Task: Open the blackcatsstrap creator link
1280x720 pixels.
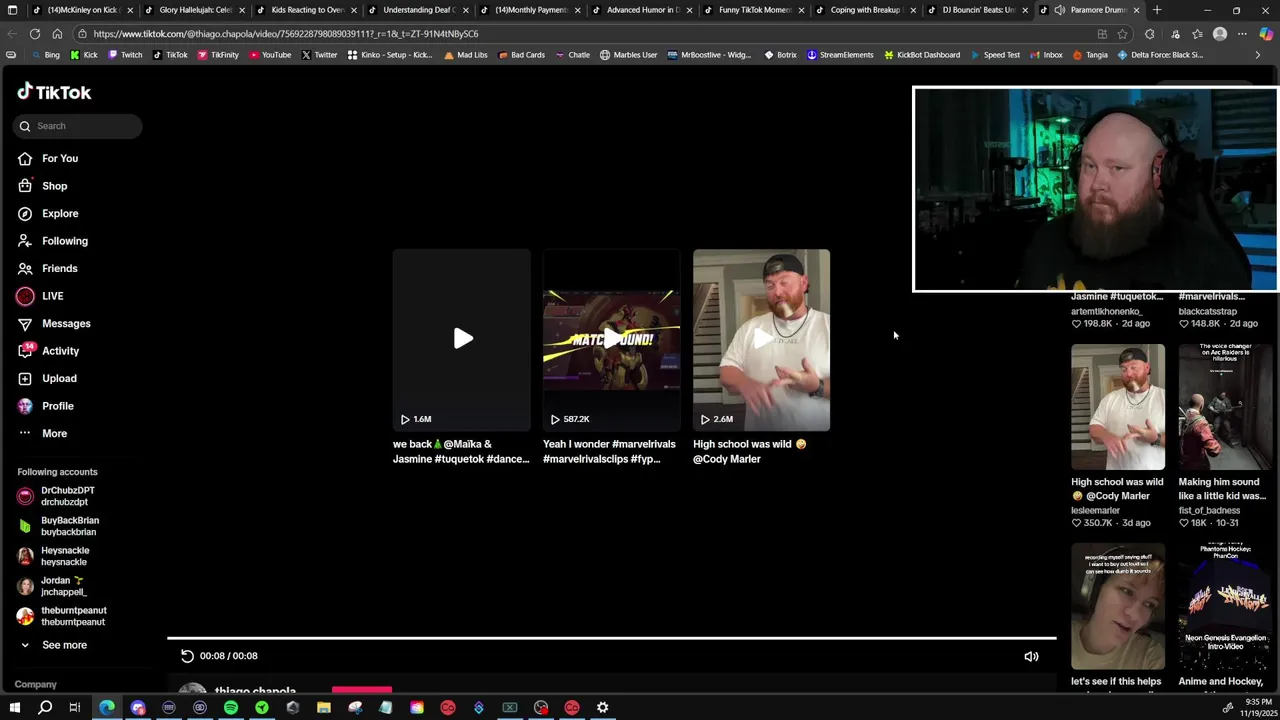Action: 1207,311
